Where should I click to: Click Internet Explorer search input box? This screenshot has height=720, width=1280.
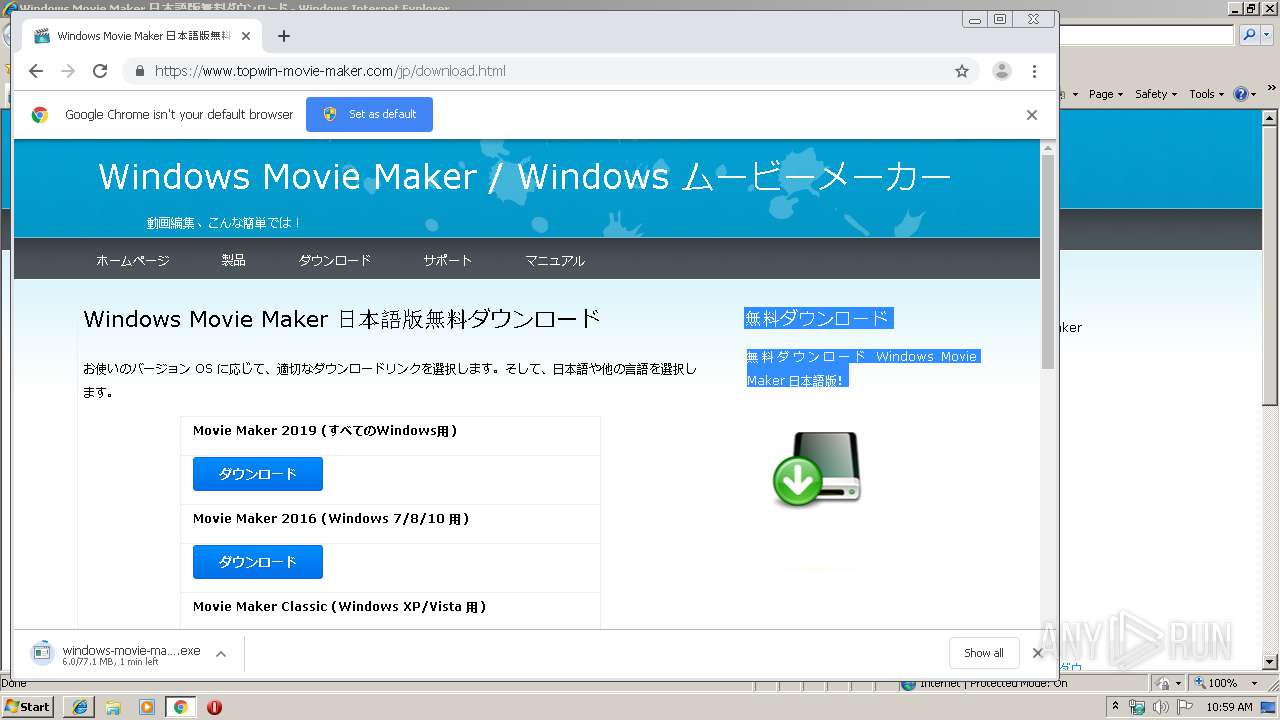[1146, 35]
